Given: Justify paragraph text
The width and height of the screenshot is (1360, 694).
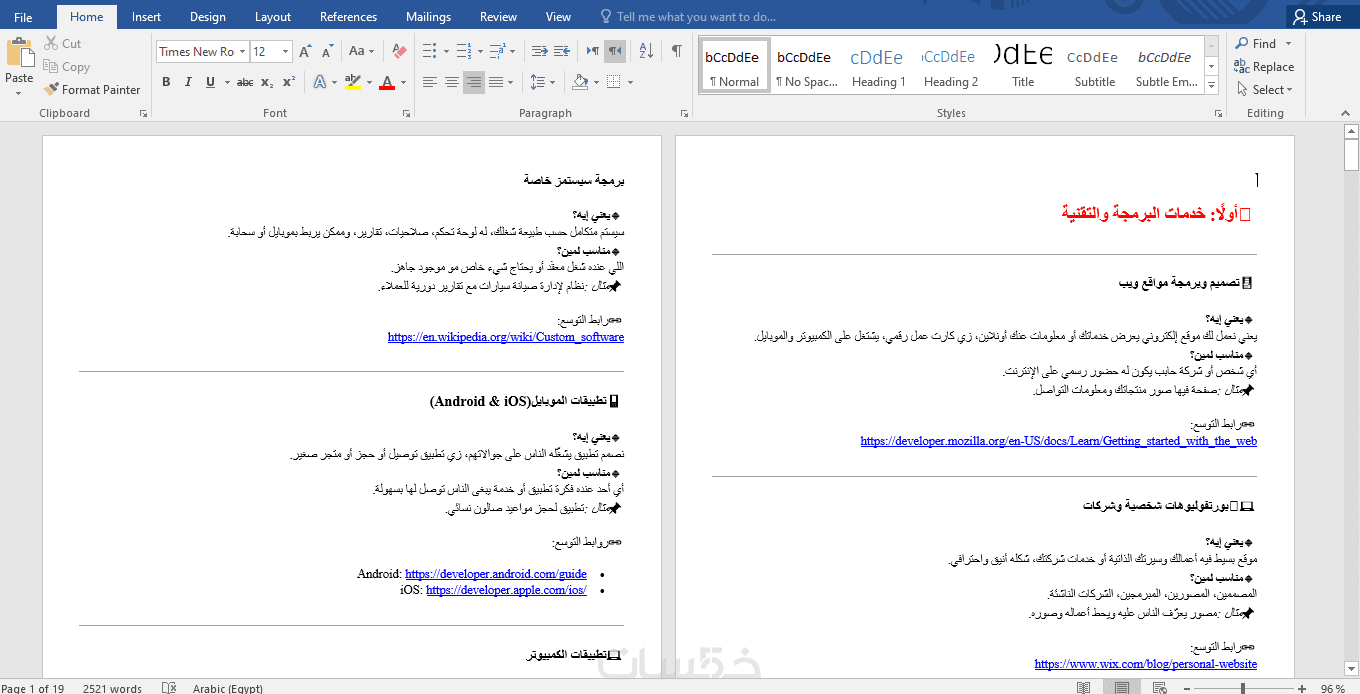Looking at the screenshot, I should (x=496, y=82).
